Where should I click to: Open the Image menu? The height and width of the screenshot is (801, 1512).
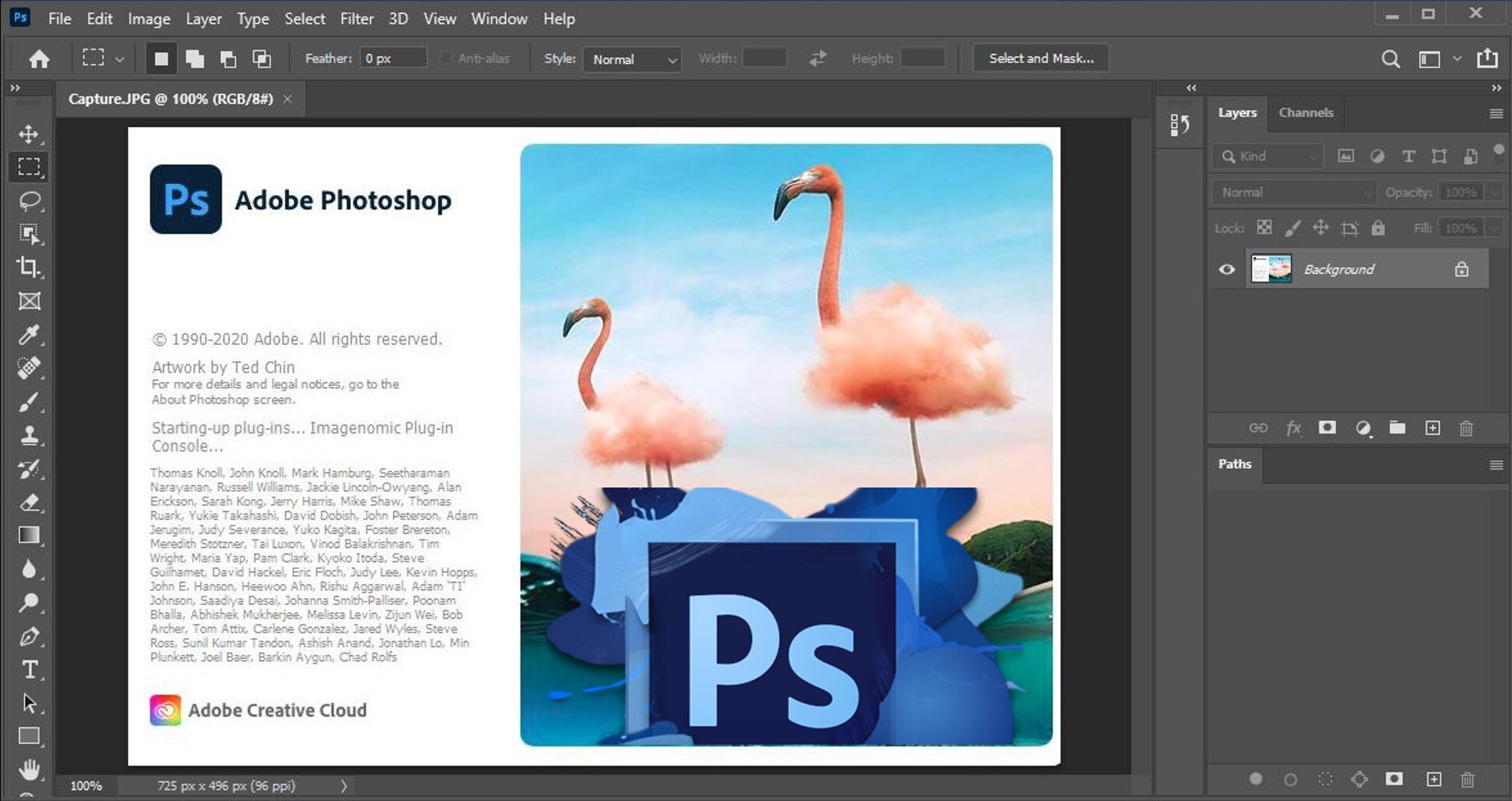(149, 18)
